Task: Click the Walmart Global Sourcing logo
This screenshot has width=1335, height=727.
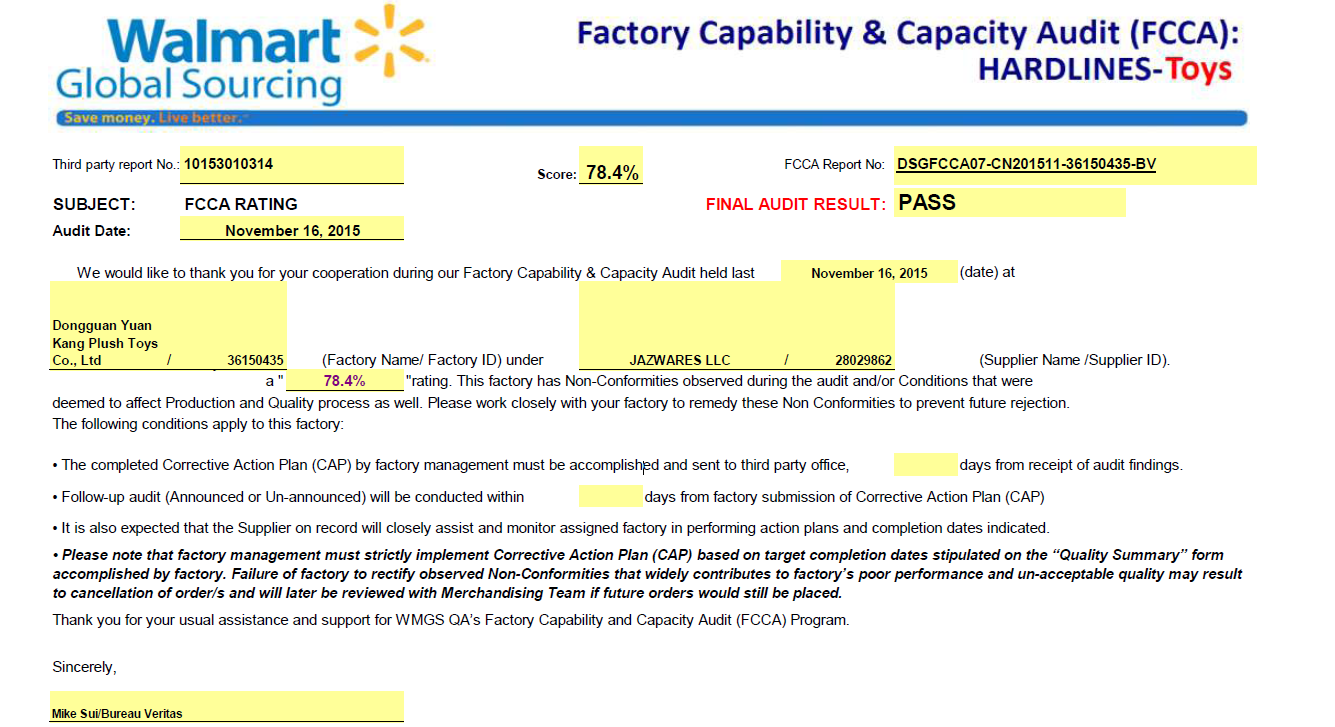Action: pos(241,54)
